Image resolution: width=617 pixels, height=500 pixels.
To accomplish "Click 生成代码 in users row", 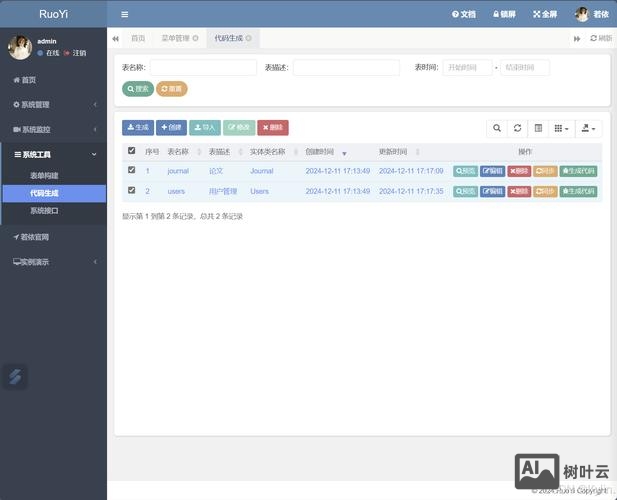I will tap(578, 192).
